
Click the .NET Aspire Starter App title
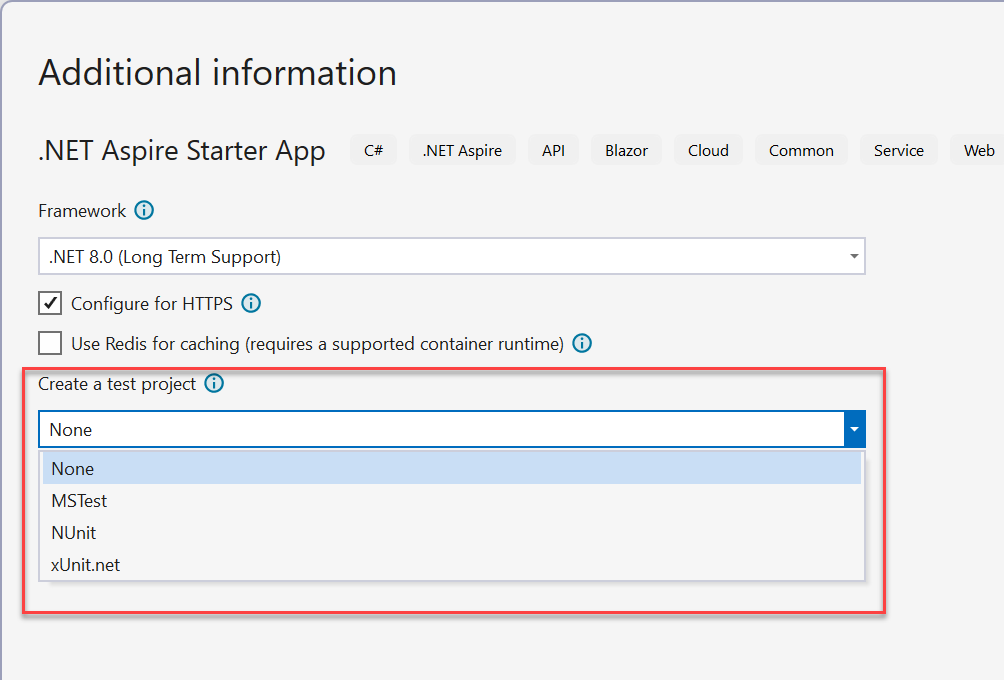click(x=182, y=151)
